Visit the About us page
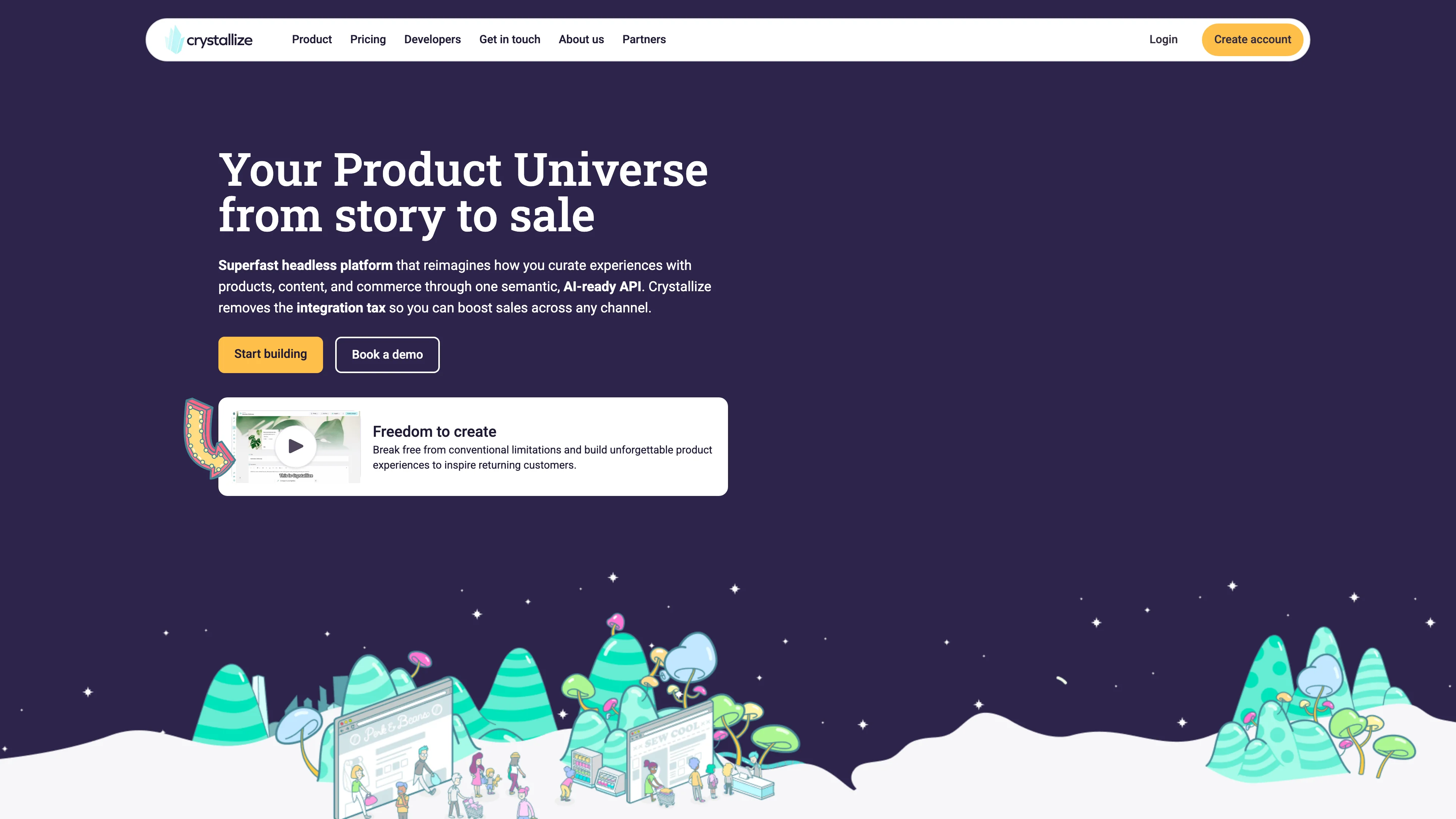 click(x=581, y=39)
